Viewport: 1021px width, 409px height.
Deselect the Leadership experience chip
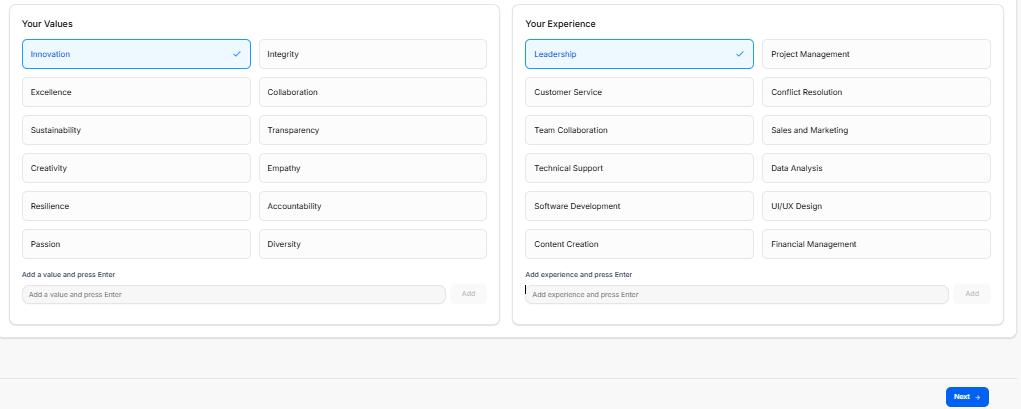[639, 54]
